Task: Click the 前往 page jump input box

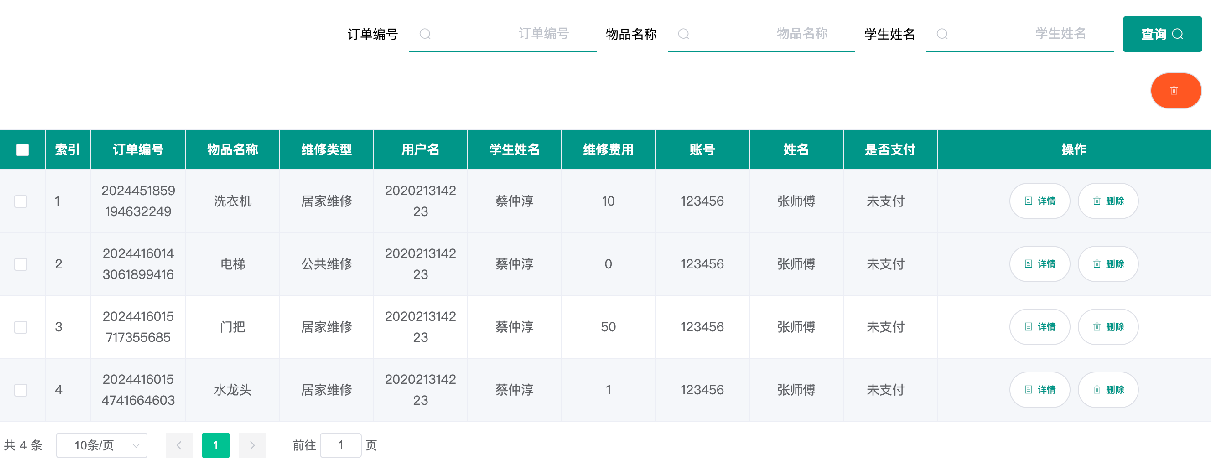Action: [340, 446]
